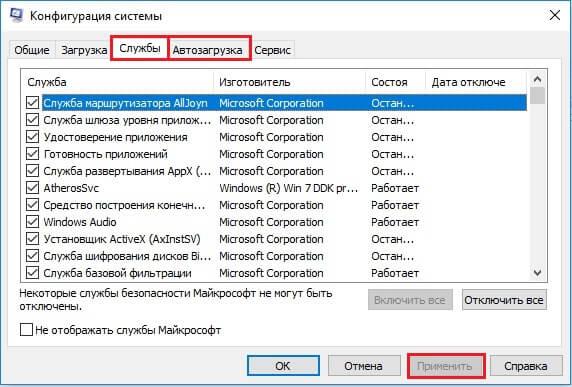The width and height of the screenshot is (572, 387).
Task: Click Работает status of Служба базовой фильтрации
Action: pos(395,273)
